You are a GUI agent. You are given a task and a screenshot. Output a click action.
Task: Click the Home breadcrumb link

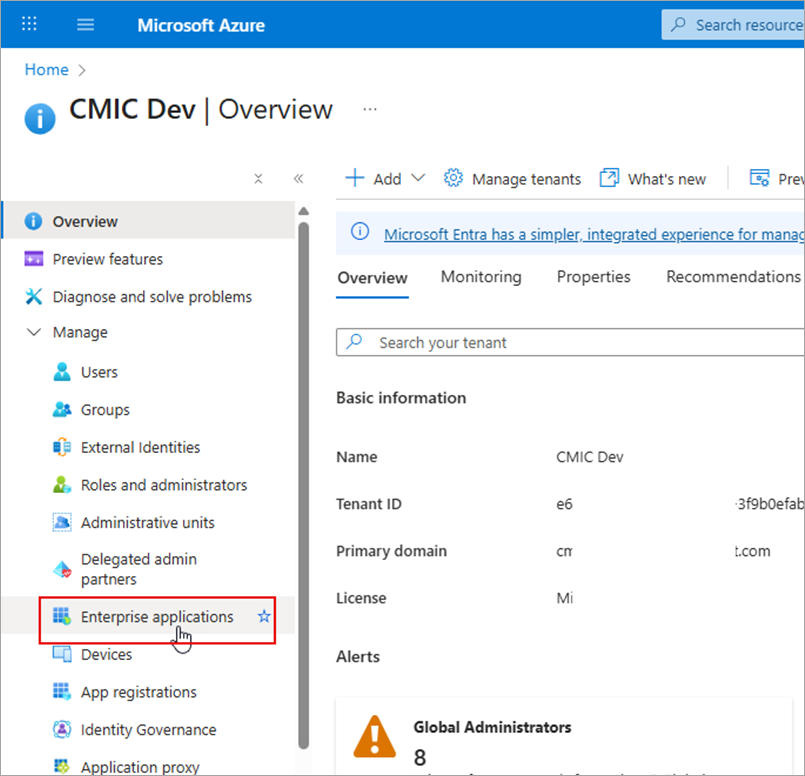(47, 70)
